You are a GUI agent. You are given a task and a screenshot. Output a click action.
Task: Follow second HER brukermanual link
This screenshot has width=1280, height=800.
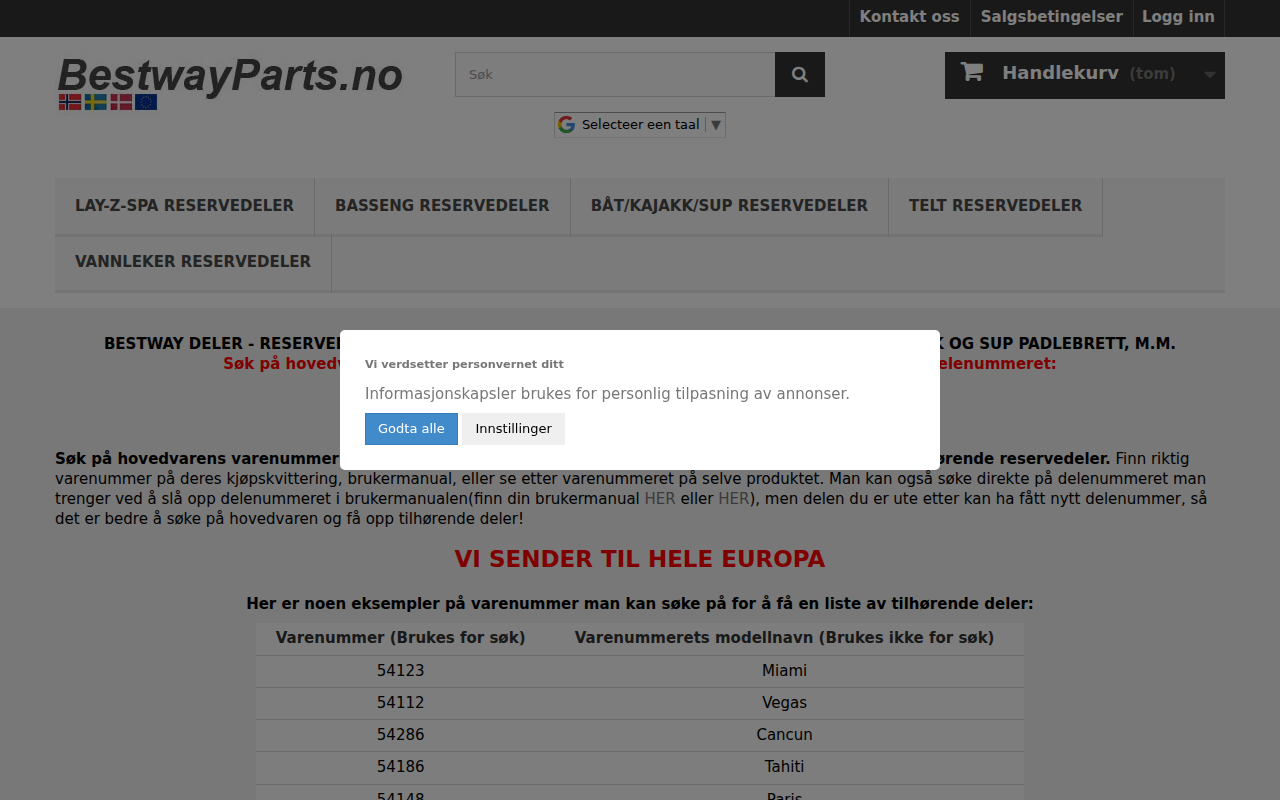tap(734, 498)
